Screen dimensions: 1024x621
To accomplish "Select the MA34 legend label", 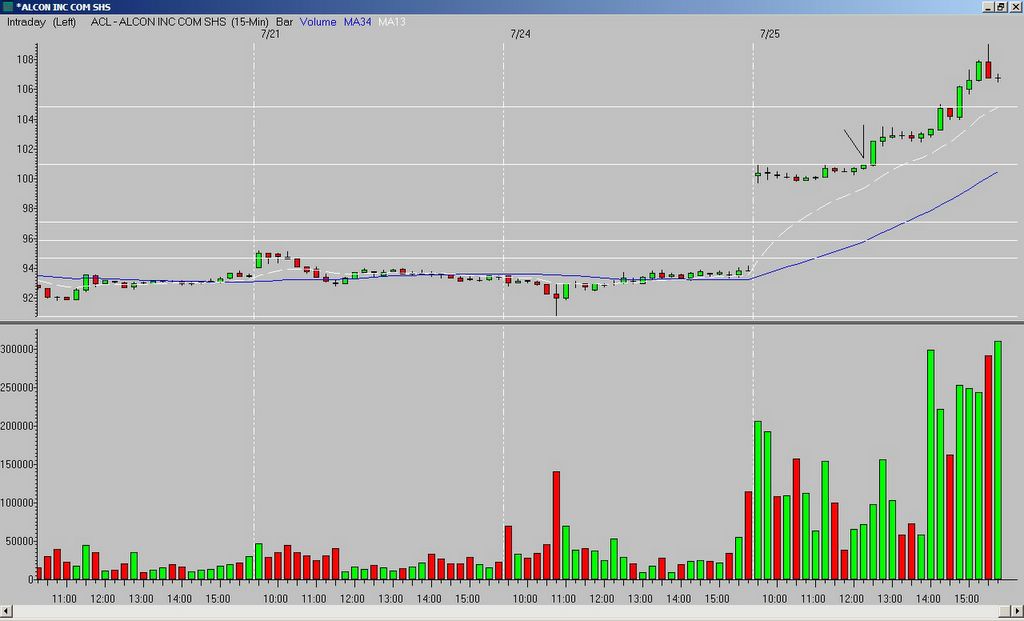I will (357, 22).
